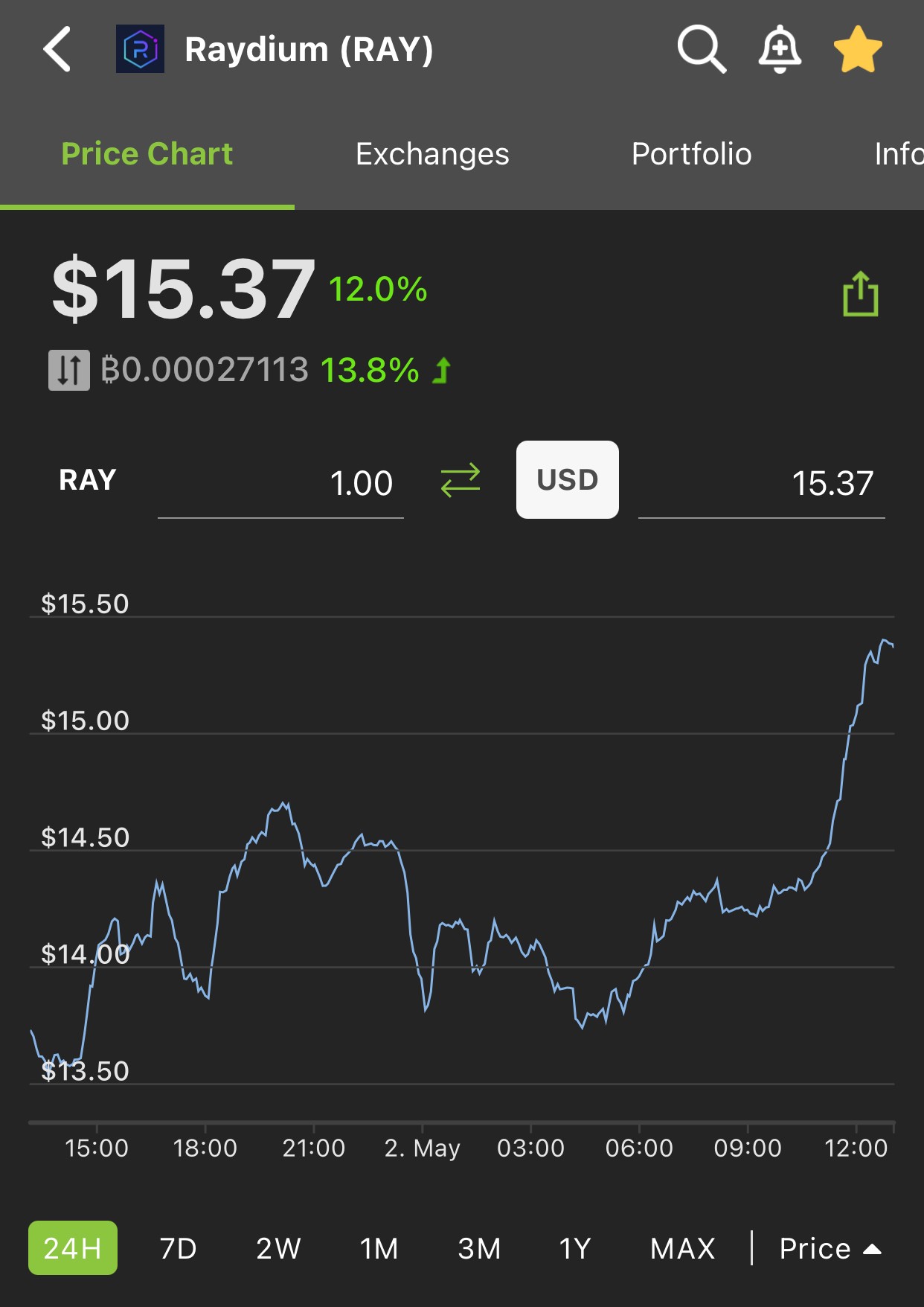Tap the 12:00 time axis label

click(856, 1148)
